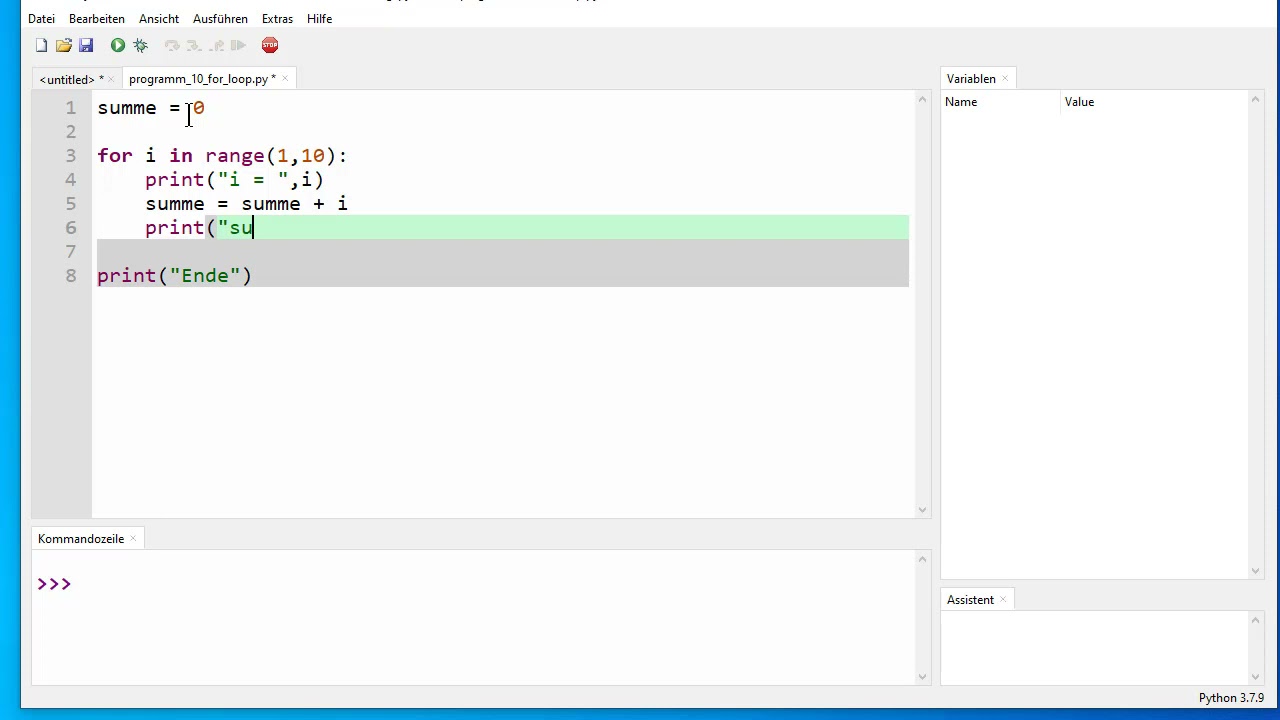This screenshot has width=1280, height=720.
Task: Open the Datei menu
Action: pos(41,18)
